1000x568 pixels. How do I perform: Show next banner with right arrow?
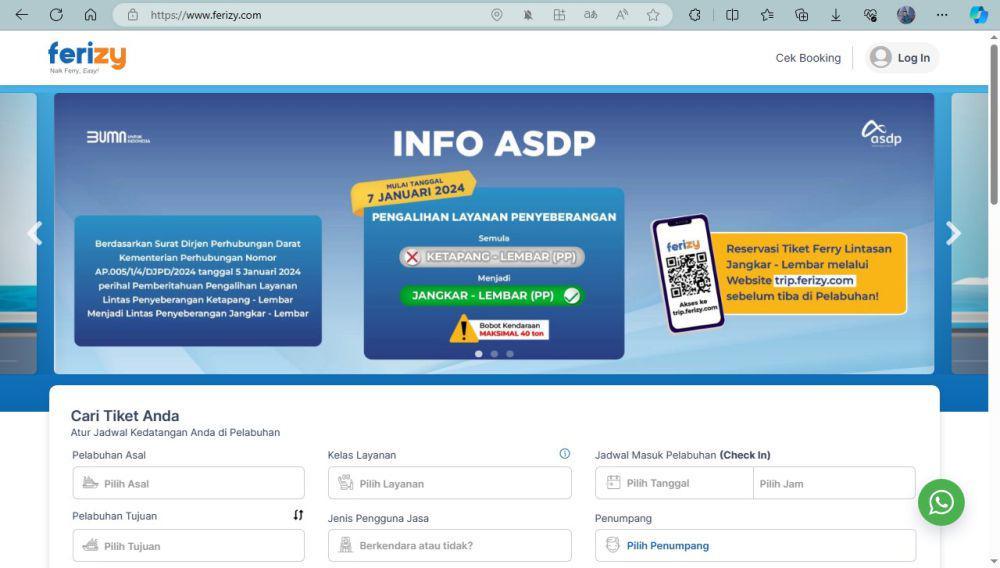point(953,233)
